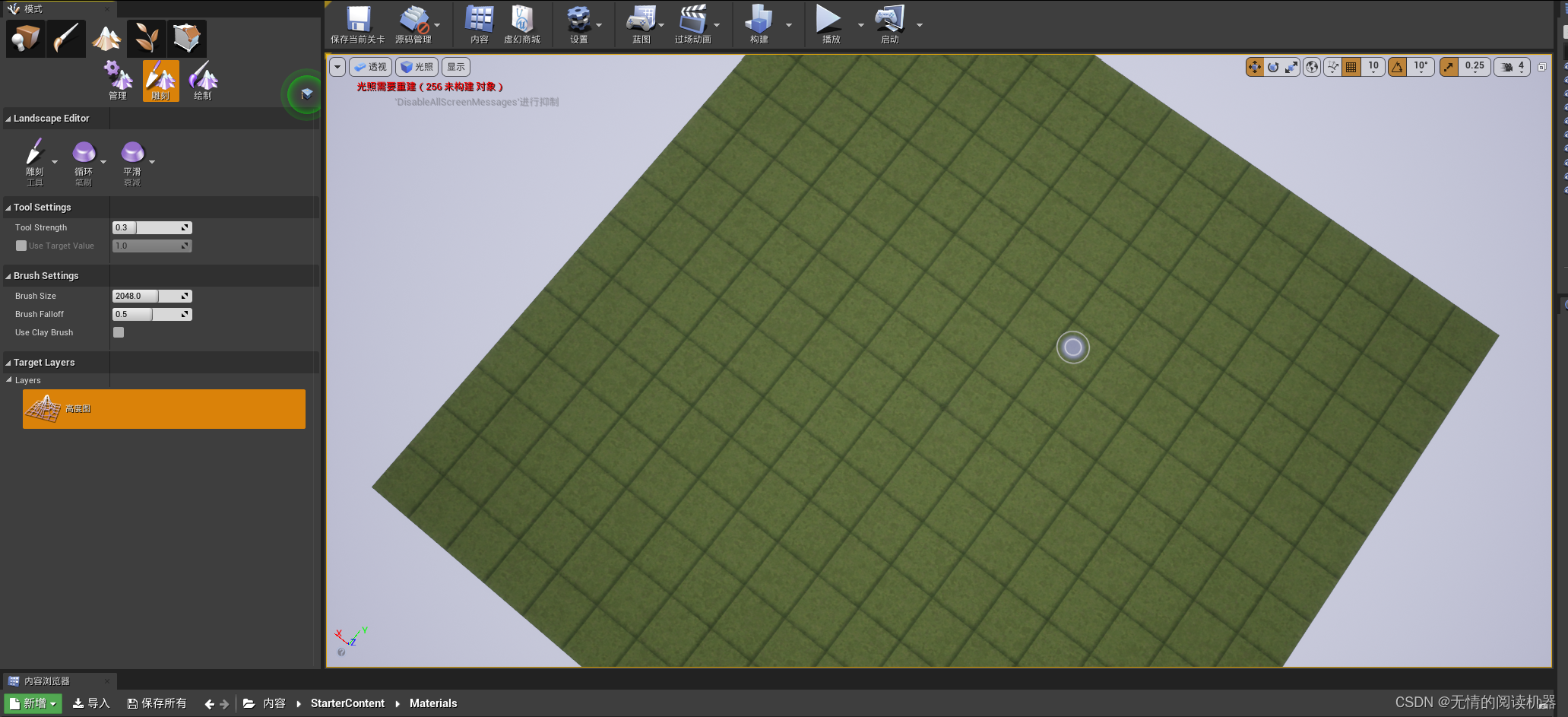This screenshot has height=717, width=1568.
Task: Collapse the Layers subsection
Action: coord(9,380)
